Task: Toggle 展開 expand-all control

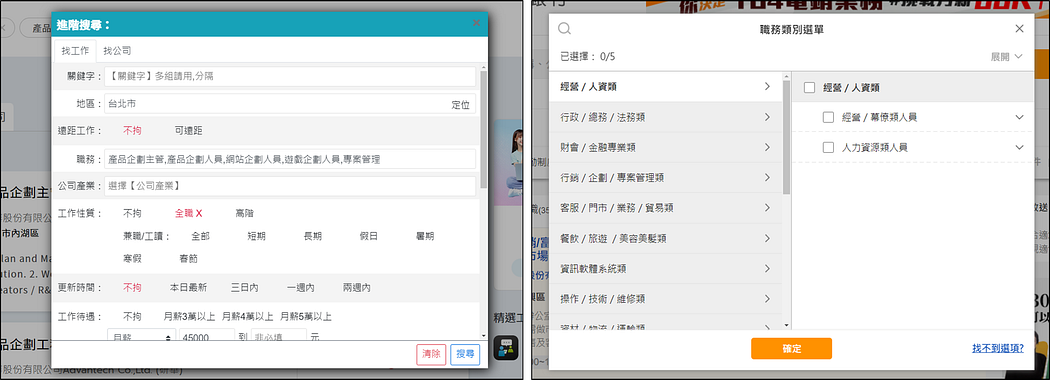Action: click(1007, 57)
